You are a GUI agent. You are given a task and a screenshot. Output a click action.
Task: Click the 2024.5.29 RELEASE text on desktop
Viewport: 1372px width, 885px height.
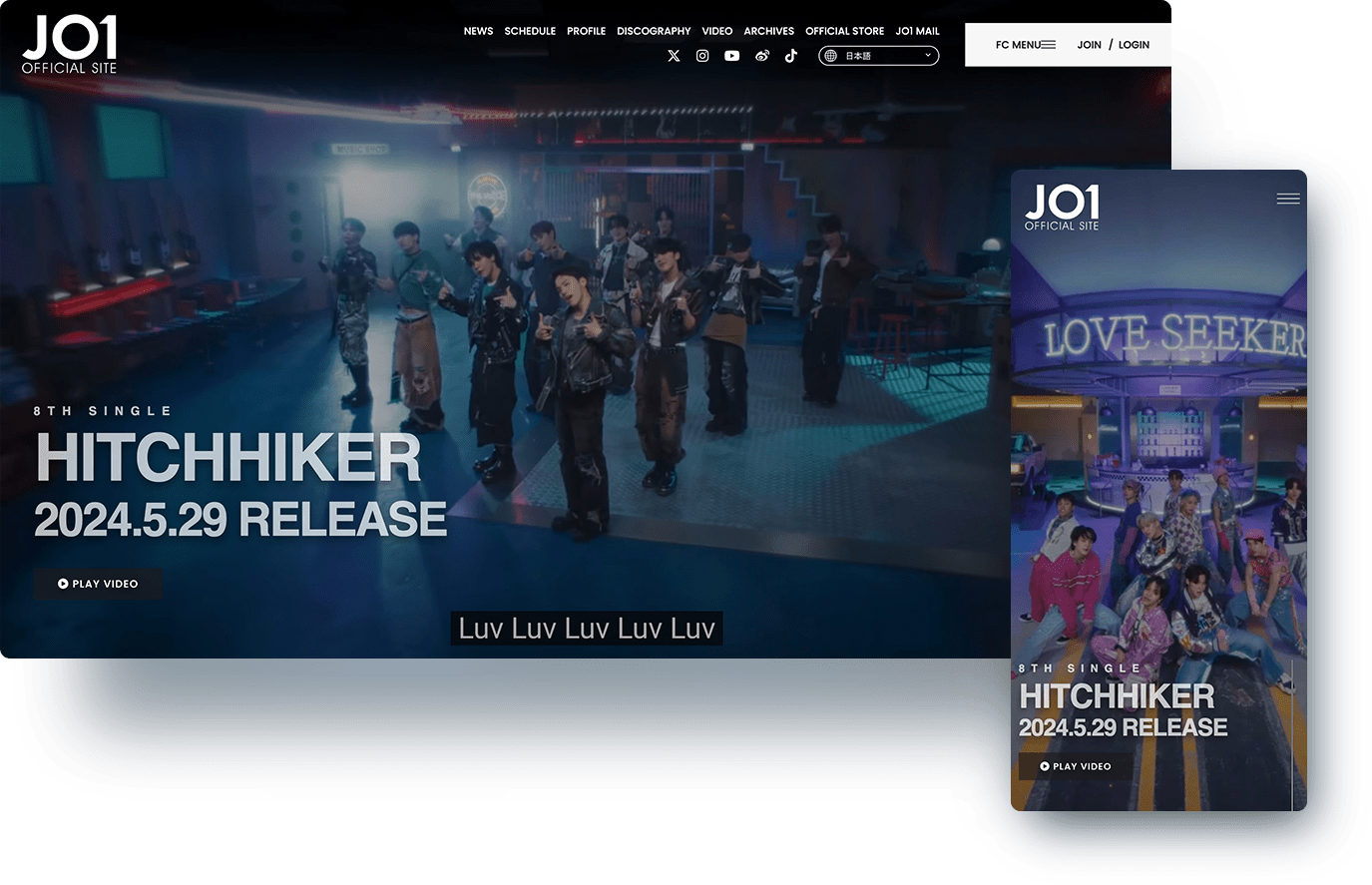pyautogui.click(x=240, y=520)
